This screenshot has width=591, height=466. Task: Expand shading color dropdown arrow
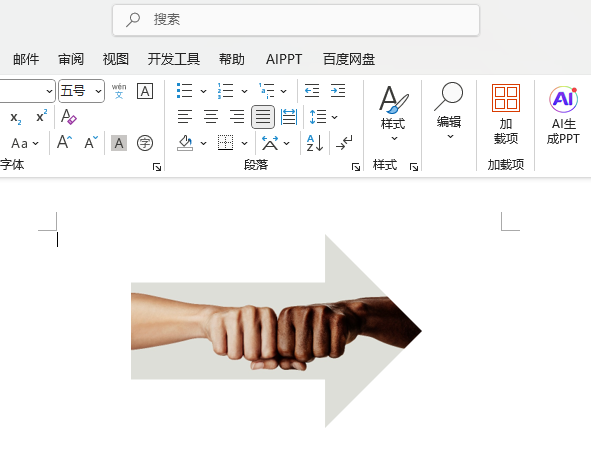203,143
